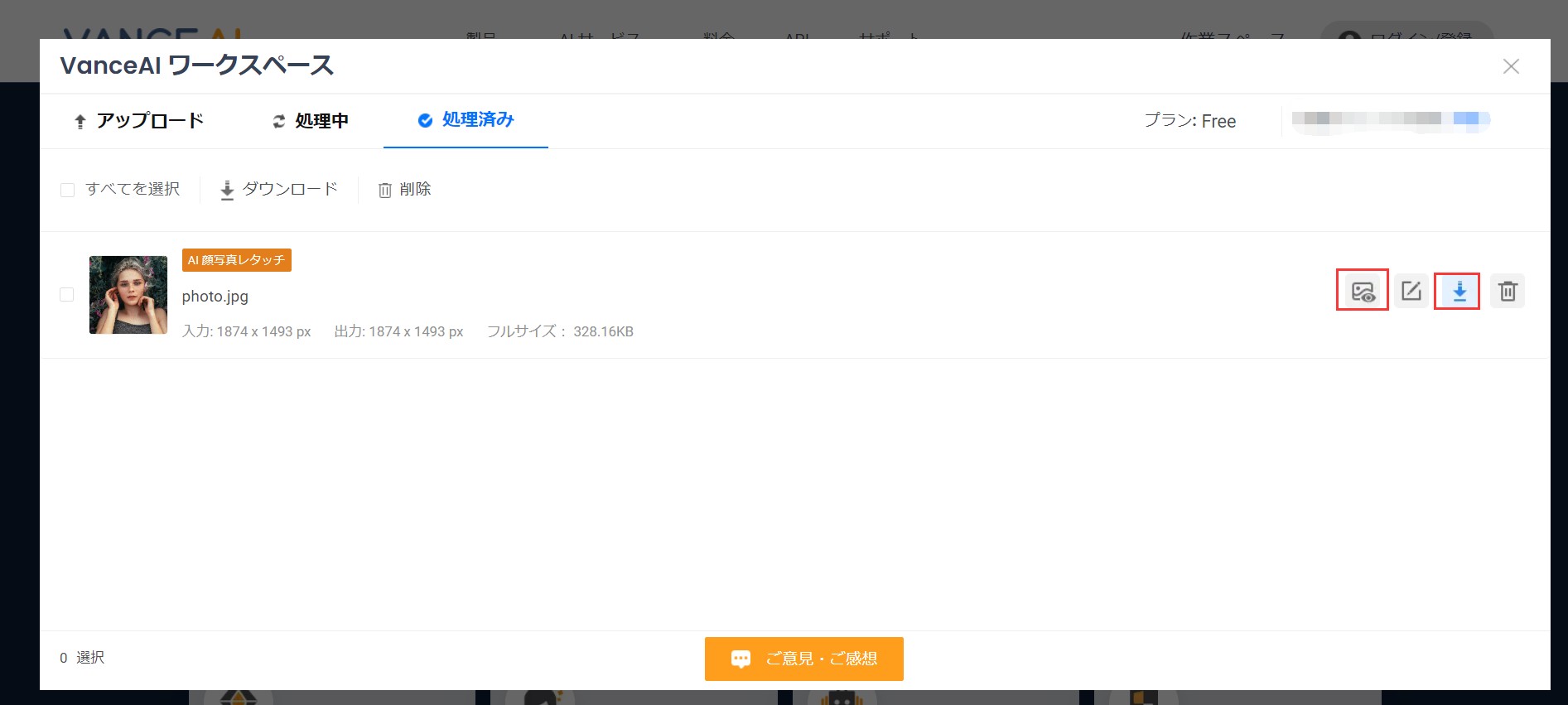Open the ご意見・ご感想 feedback button
1568x705 pixels.
point(803,659)
